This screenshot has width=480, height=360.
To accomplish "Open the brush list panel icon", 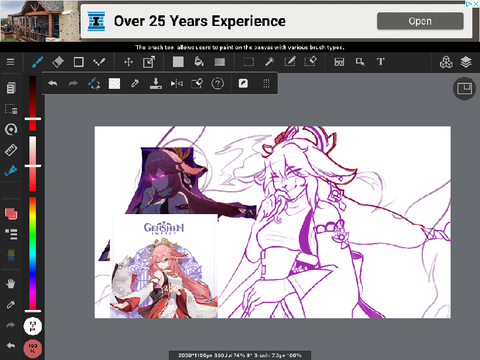I will tap(11, 234).
